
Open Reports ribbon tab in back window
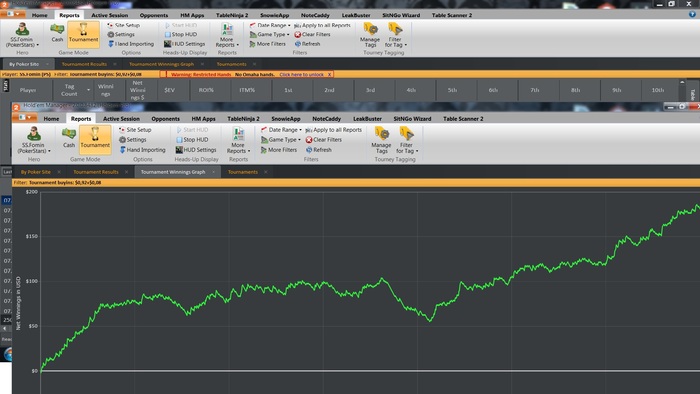click(69, 15)
